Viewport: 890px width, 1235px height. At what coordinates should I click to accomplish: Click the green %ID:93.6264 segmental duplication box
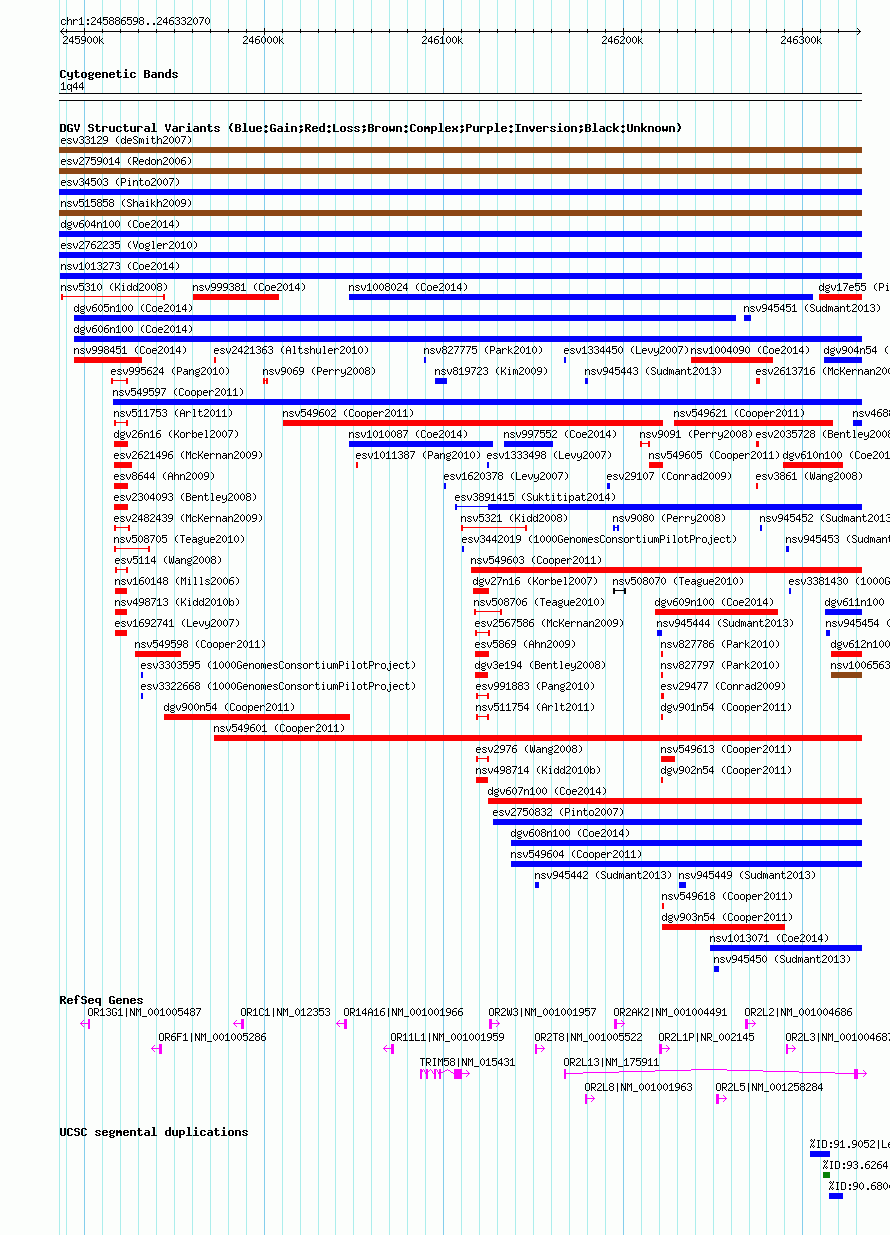[x=826, y=1175]
